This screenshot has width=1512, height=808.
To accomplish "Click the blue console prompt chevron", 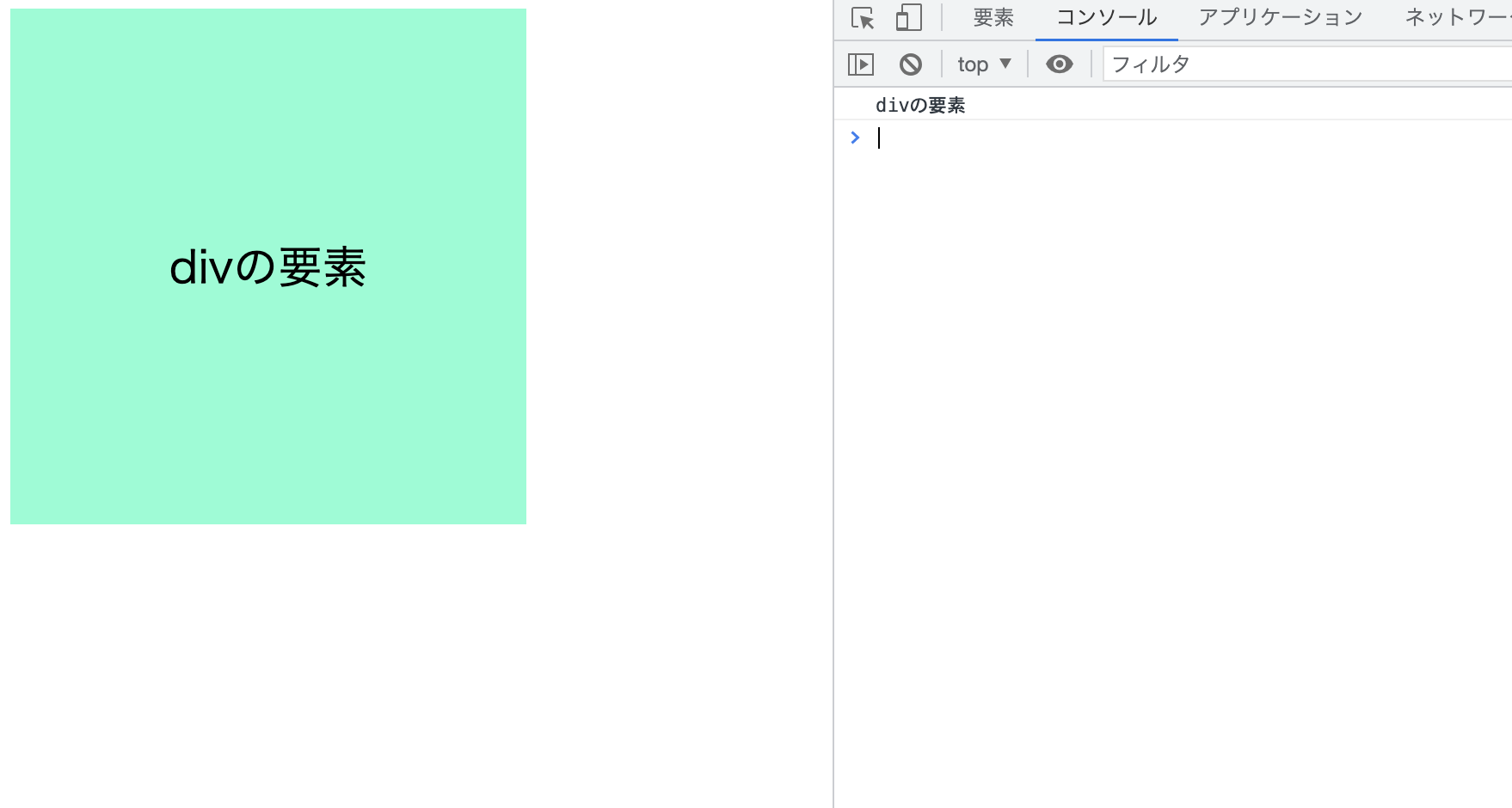I will (855, 138).
